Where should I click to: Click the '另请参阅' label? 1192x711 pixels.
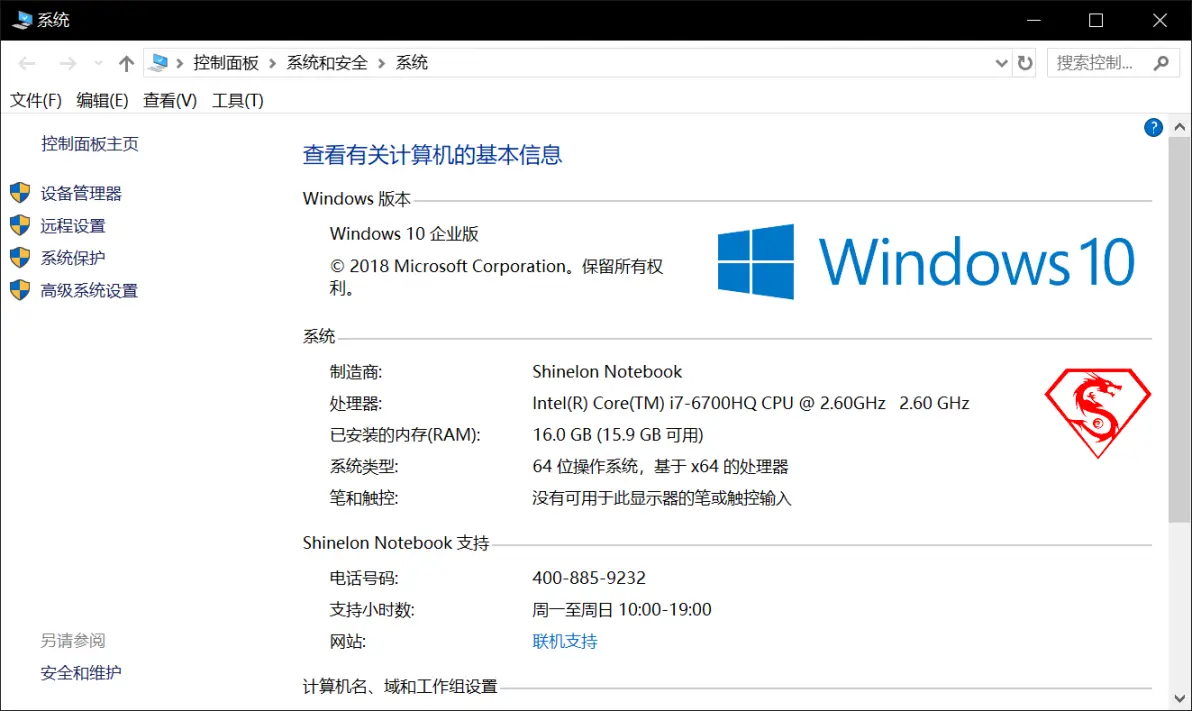[x=73, y=640]
